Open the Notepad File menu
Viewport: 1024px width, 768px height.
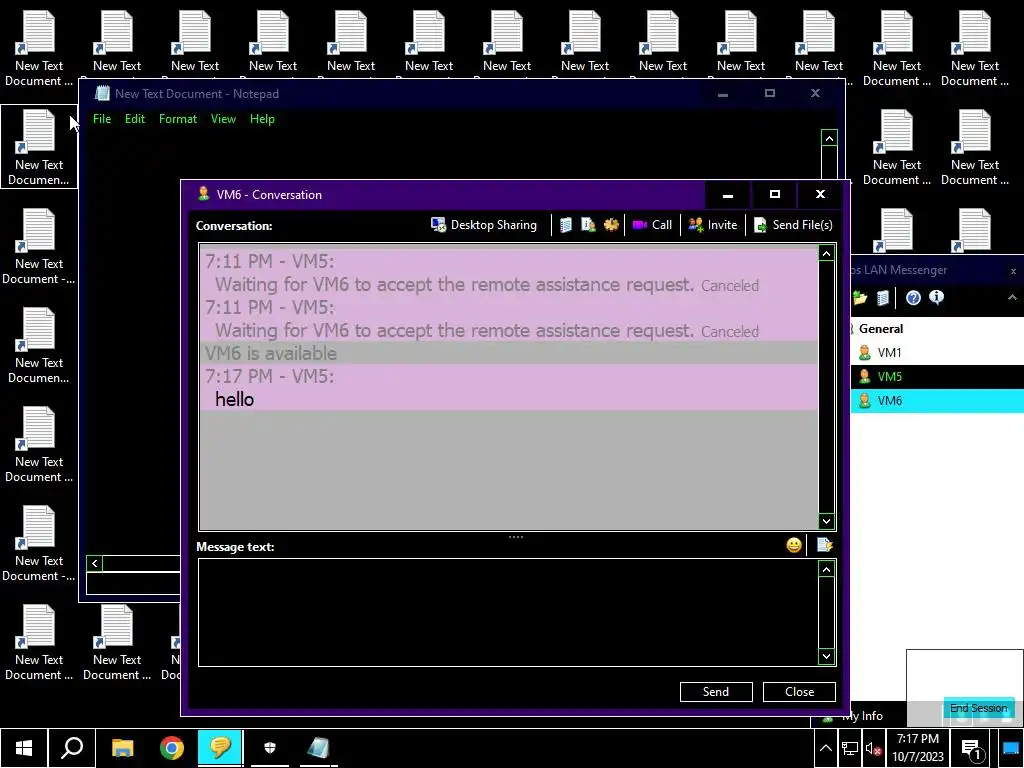click(x=102, y=119)
